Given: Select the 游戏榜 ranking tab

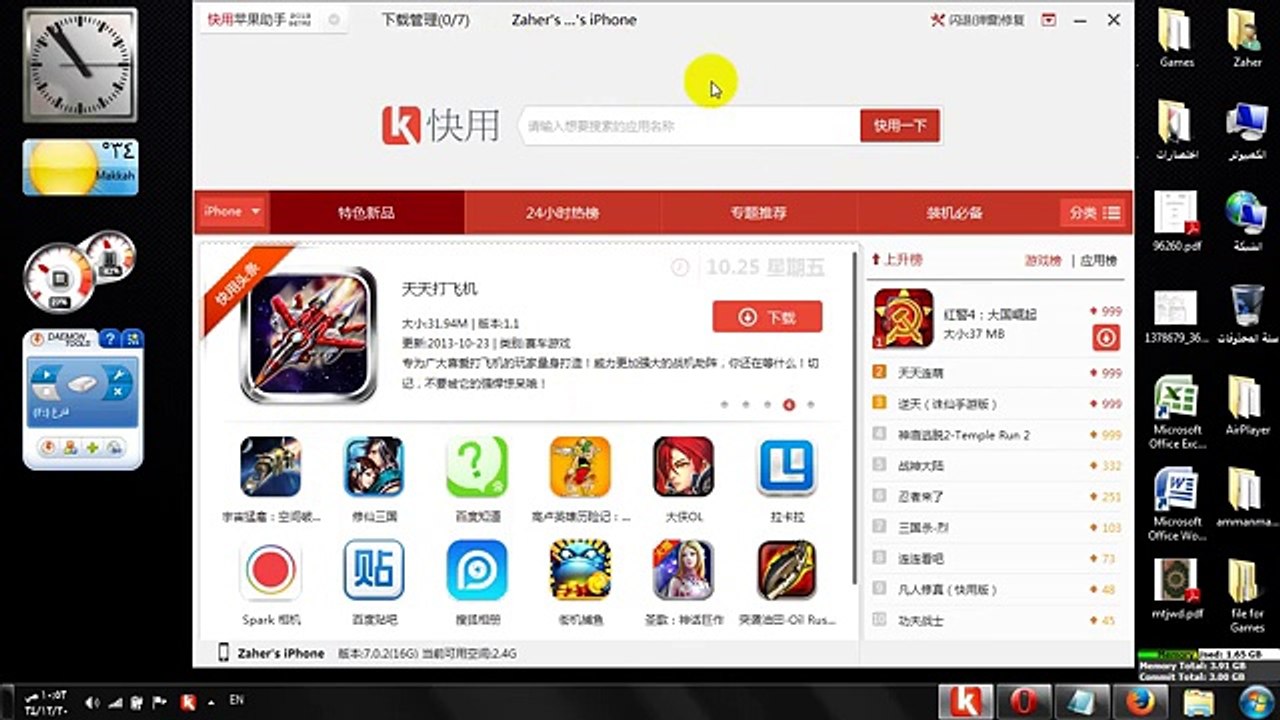Looking at the screenshot, I should (1042, 260).
